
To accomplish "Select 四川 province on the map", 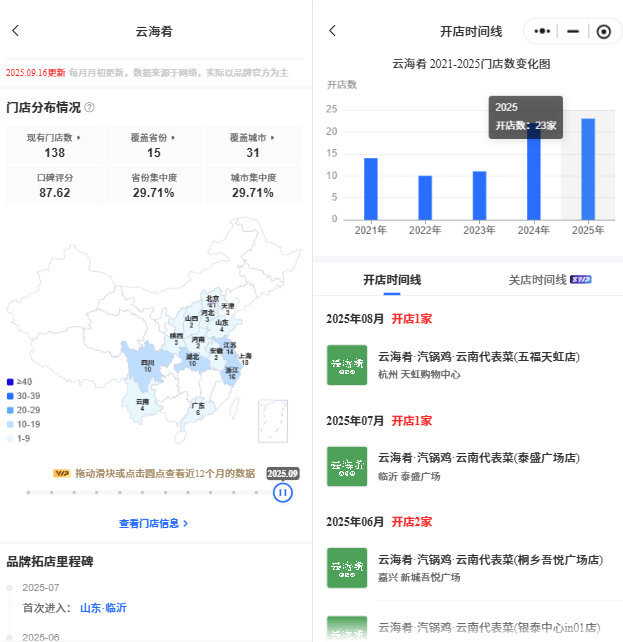I will (x=147, y=366).
